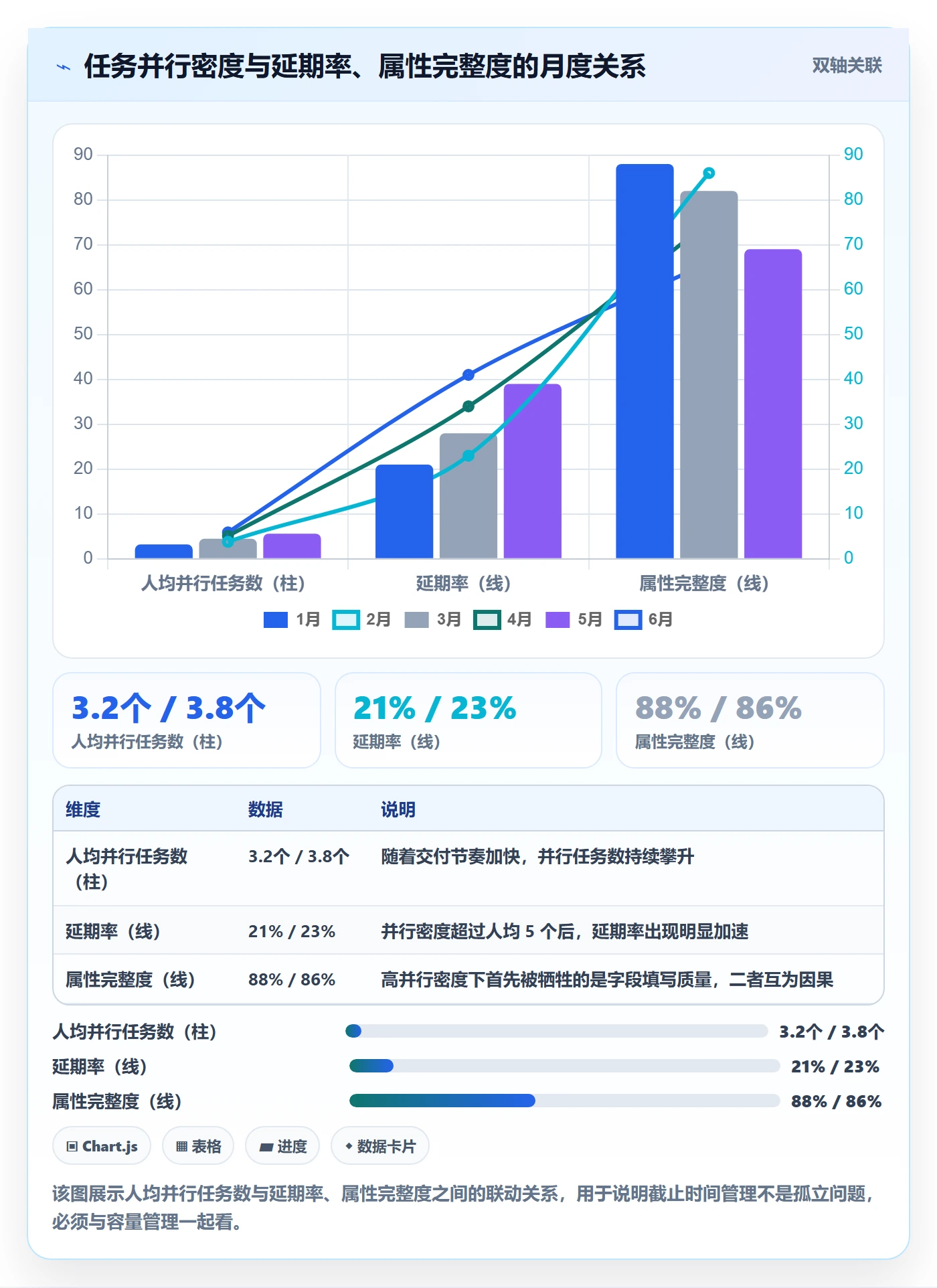Image resolution: width=937 pixels, height=1288 pixels.
Task: Click the 双轴关联 badge
Action: click(847, 65)
